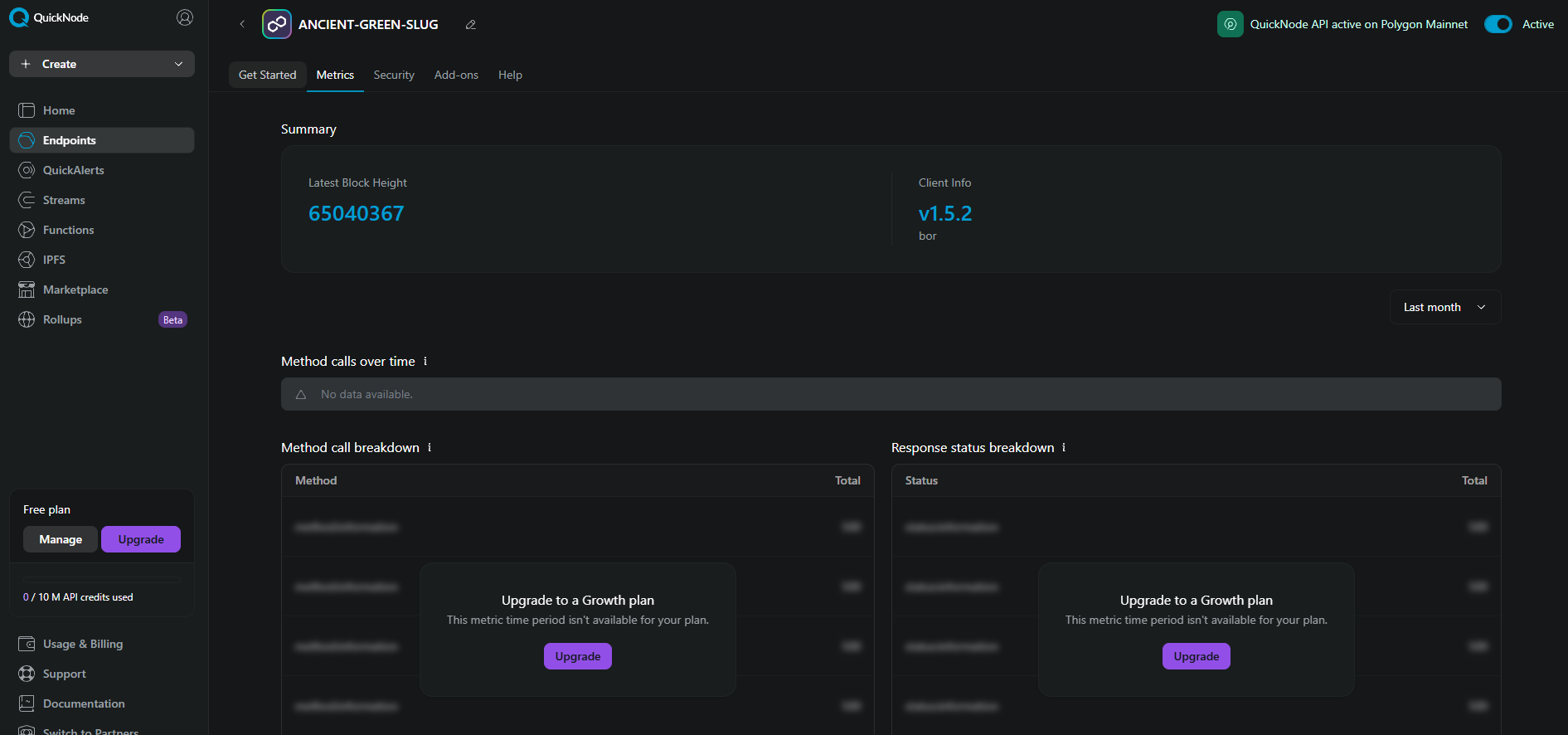Click the API credits usage progress bar
This screenshot has height=735, width=1568.
[x=101, y=578]
